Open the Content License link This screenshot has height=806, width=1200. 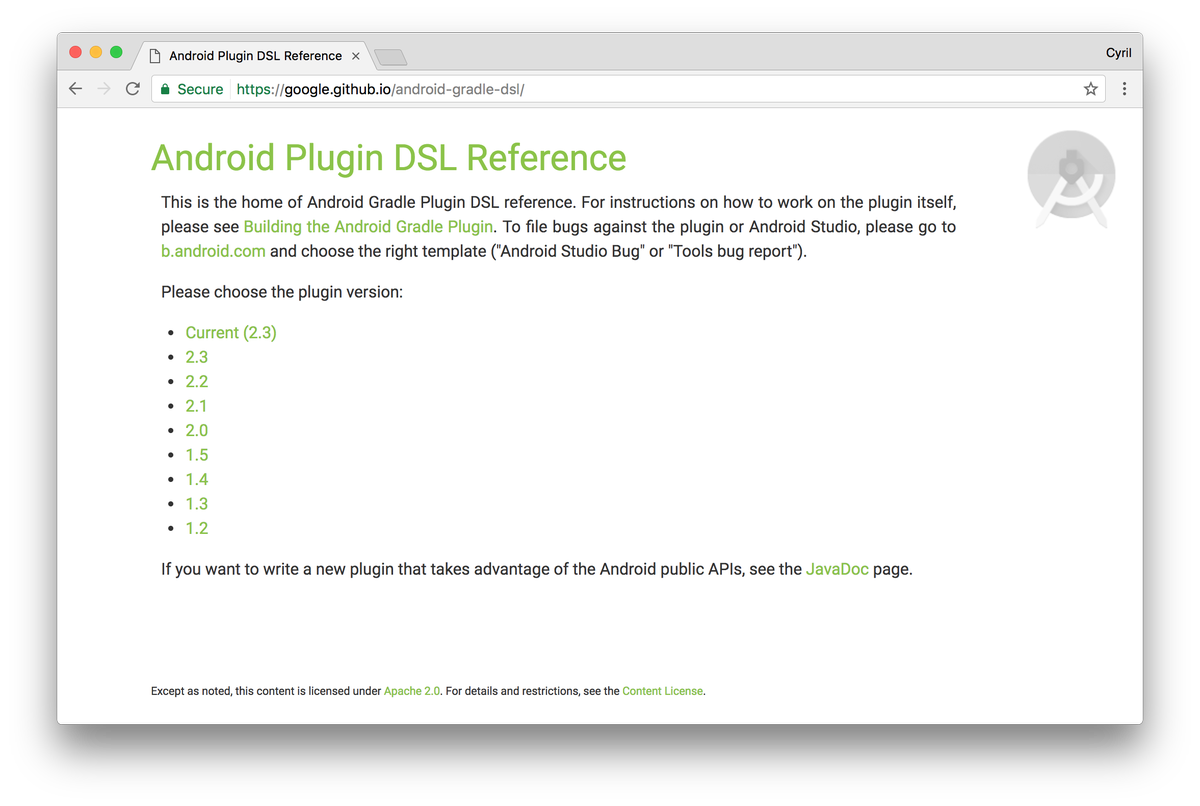(663, 691)
